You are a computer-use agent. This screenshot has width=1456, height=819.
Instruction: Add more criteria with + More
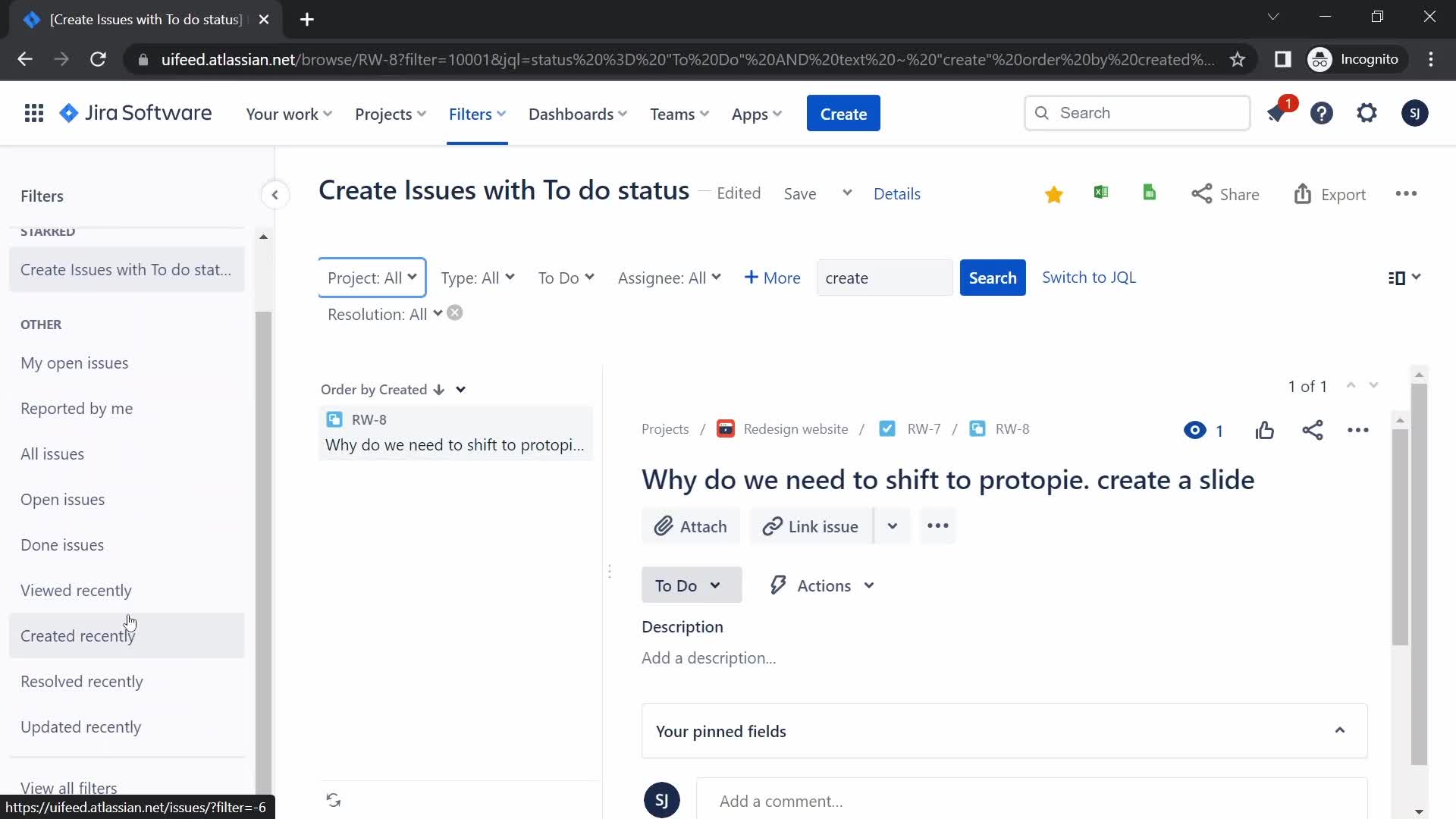click(x=772, y=278)
